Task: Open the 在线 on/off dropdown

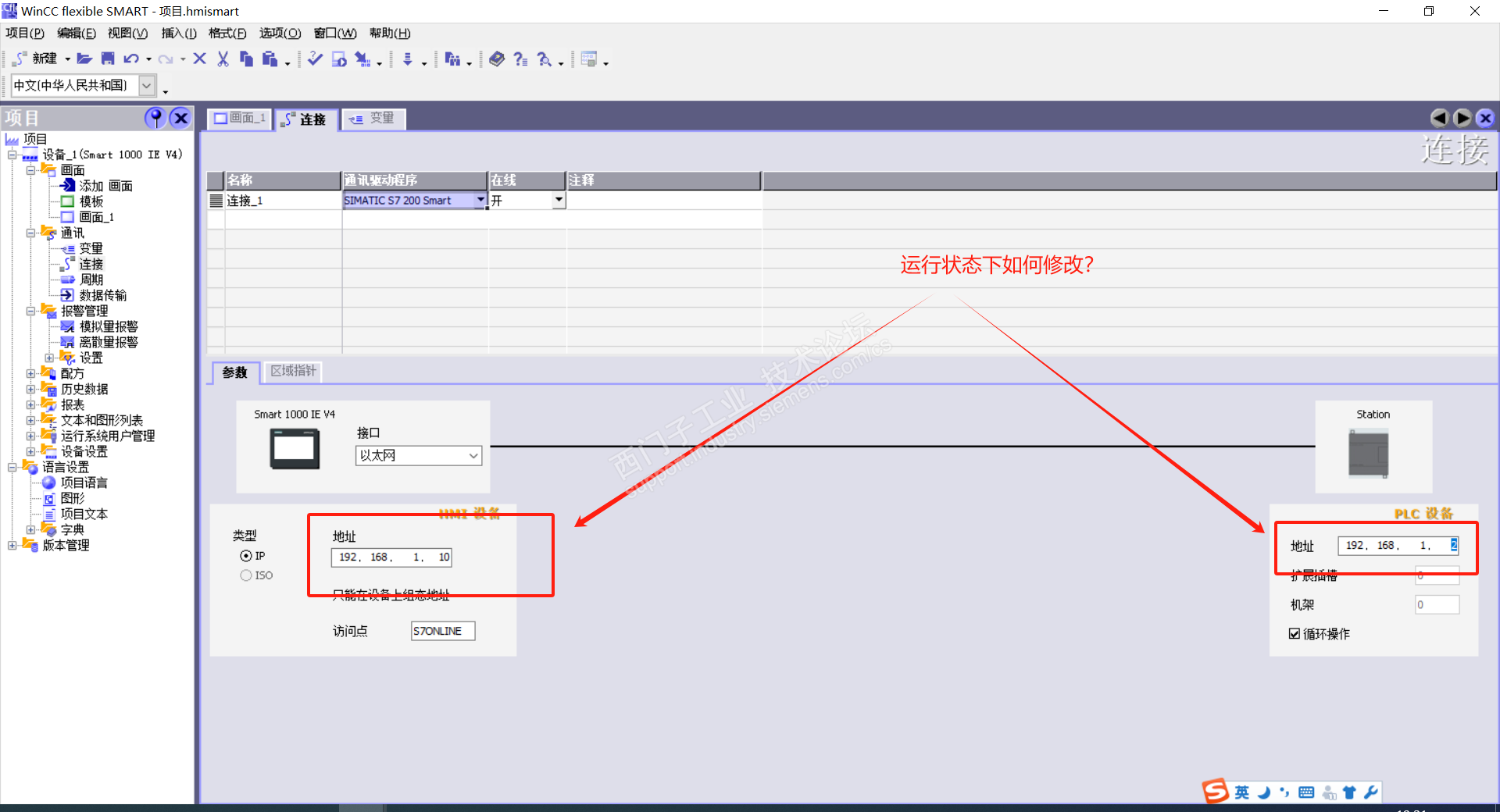Action: click(559, 200)
